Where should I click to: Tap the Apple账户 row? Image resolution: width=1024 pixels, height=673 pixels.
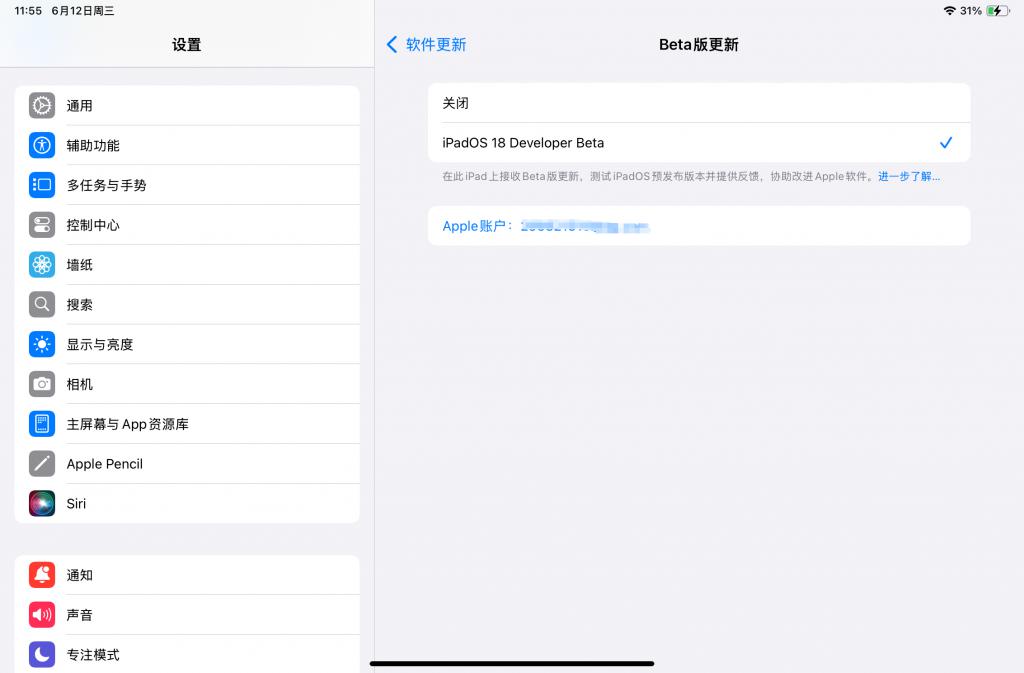click(x=699, y=226)
